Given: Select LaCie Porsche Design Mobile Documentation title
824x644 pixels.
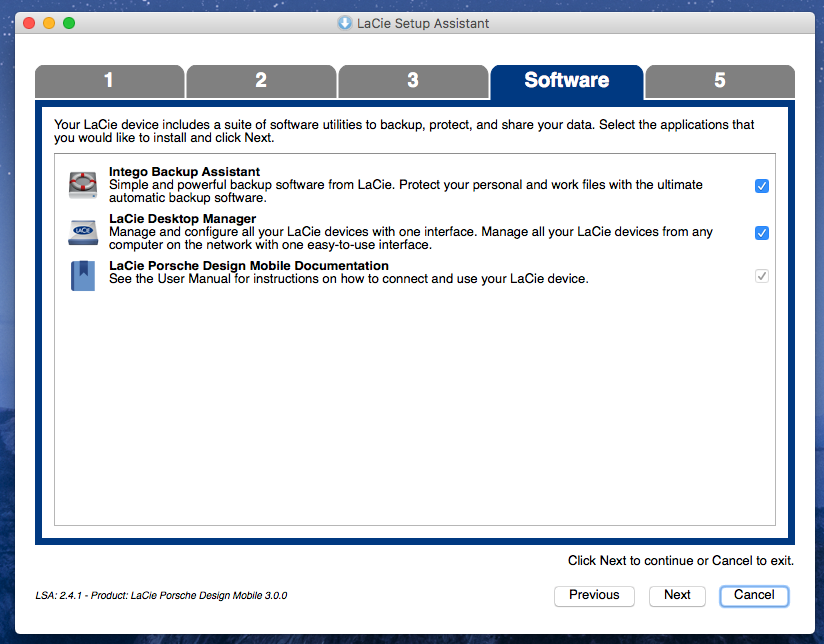Looking at the screenshot, I should pyautogui.click(x=249, y=265).
